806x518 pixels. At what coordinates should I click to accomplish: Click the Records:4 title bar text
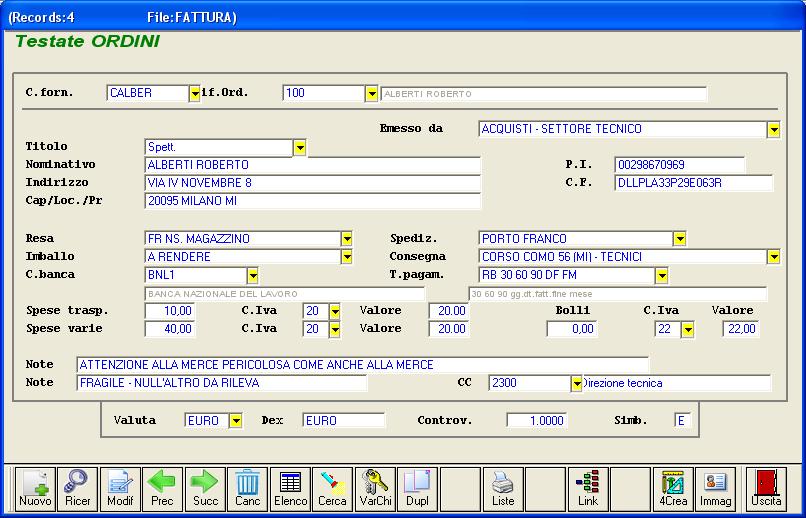pos(42,17)
